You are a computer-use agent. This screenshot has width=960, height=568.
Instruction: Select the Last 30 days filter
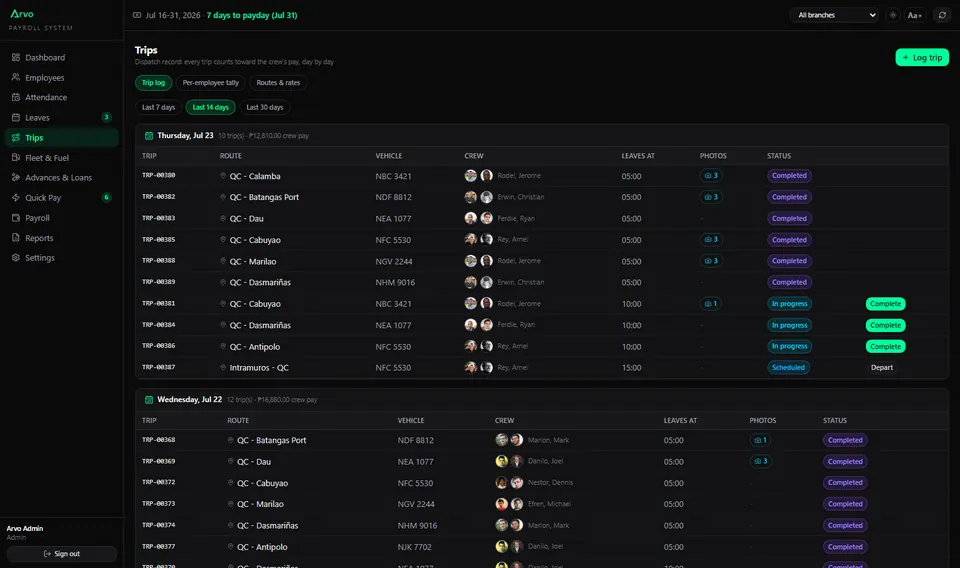(264, 107)
